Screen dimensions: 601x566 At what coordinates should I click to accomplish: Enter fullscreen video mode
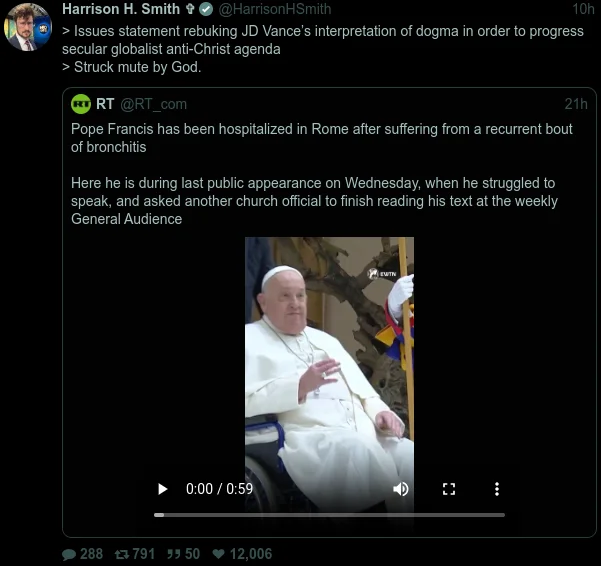pos(449,489)
